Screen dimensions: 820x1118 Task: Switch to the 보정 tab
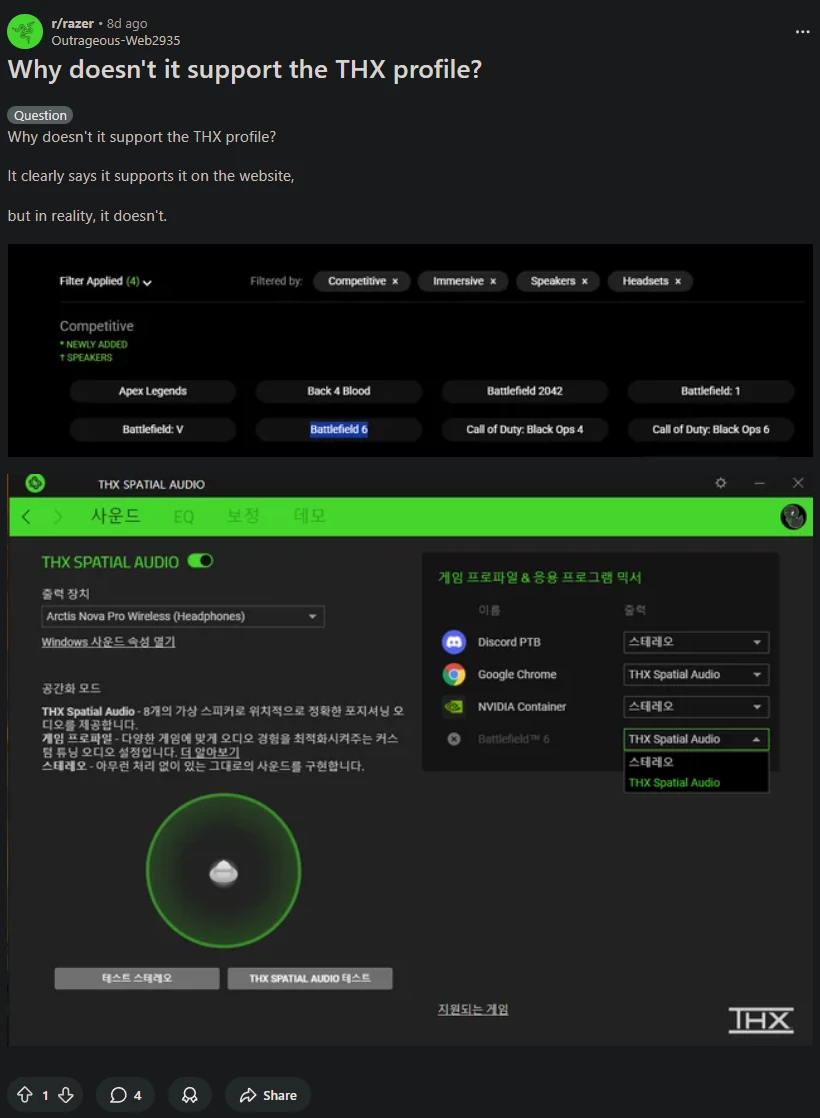click(243, 516)
